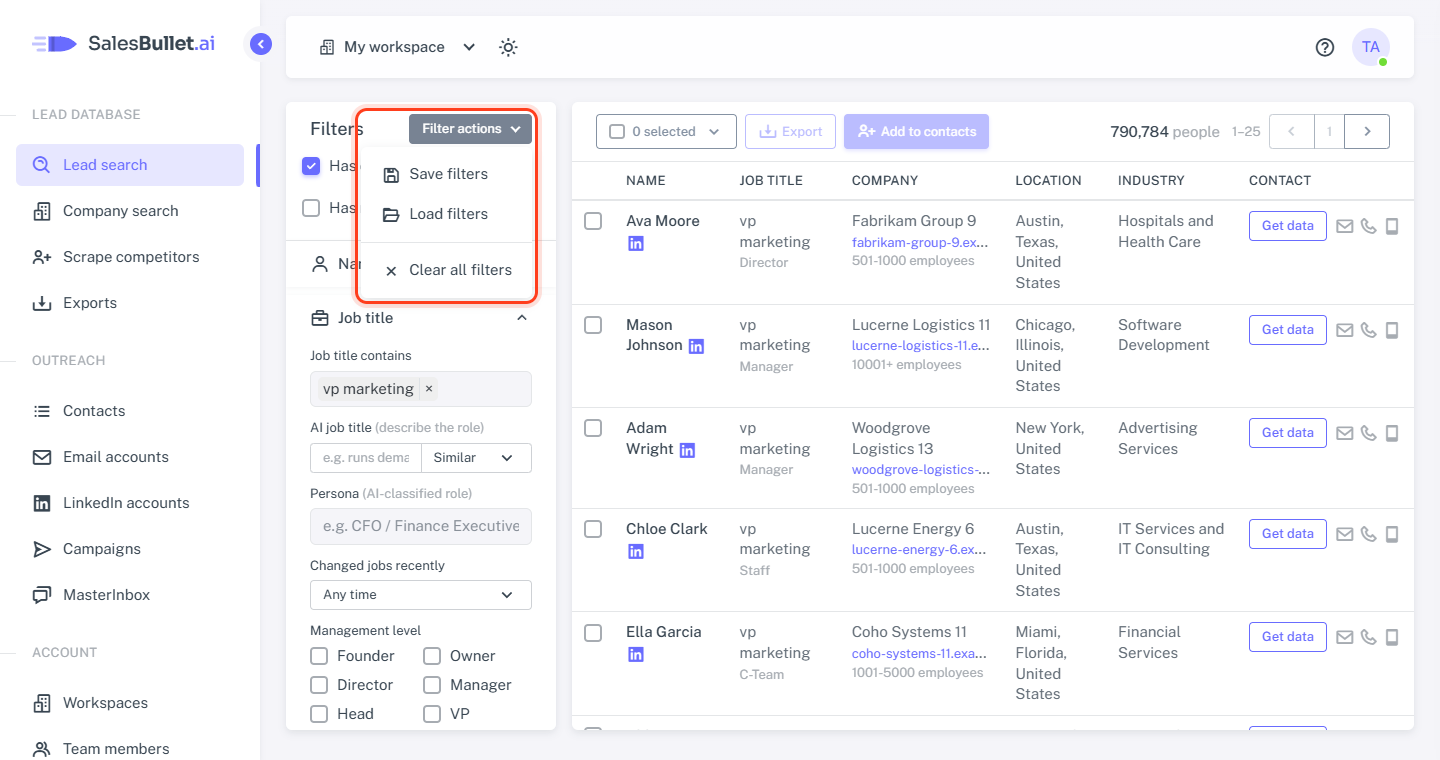This screenshot has width=1440, height=760.
Task: Click Get data for Ava Moore
Action: 1288,226
